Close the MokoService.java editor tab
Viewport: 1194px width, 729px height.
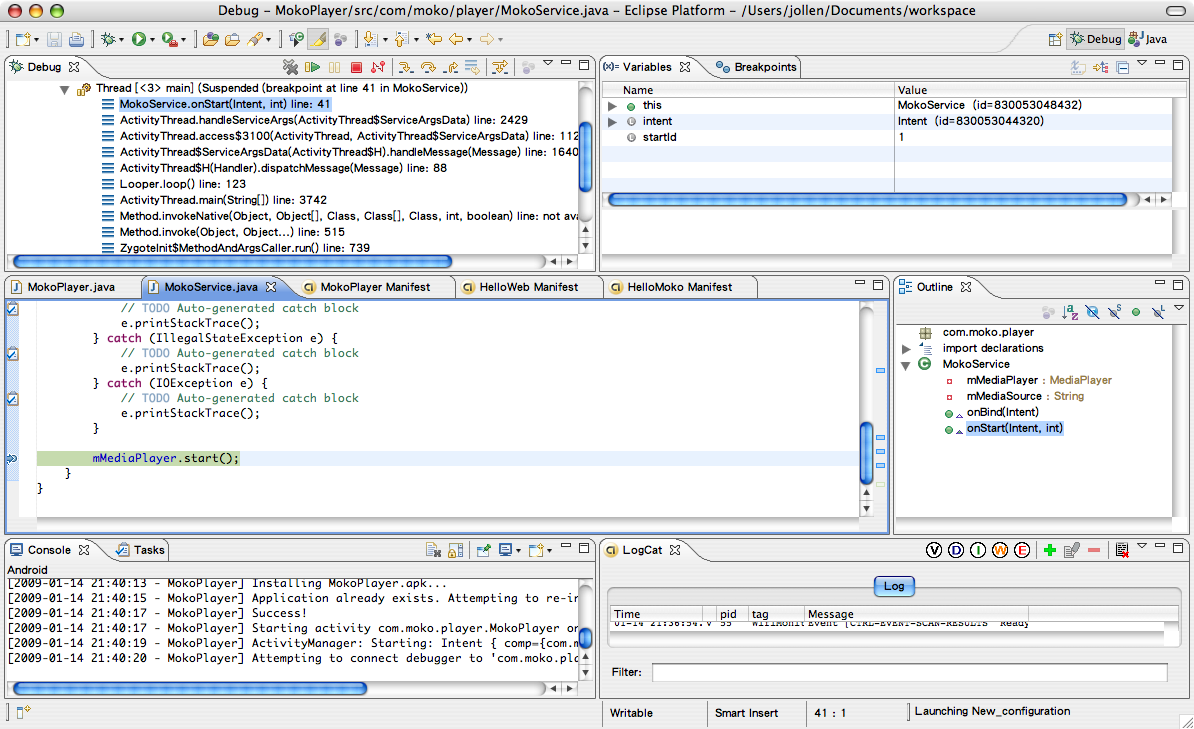click(271, 287)
